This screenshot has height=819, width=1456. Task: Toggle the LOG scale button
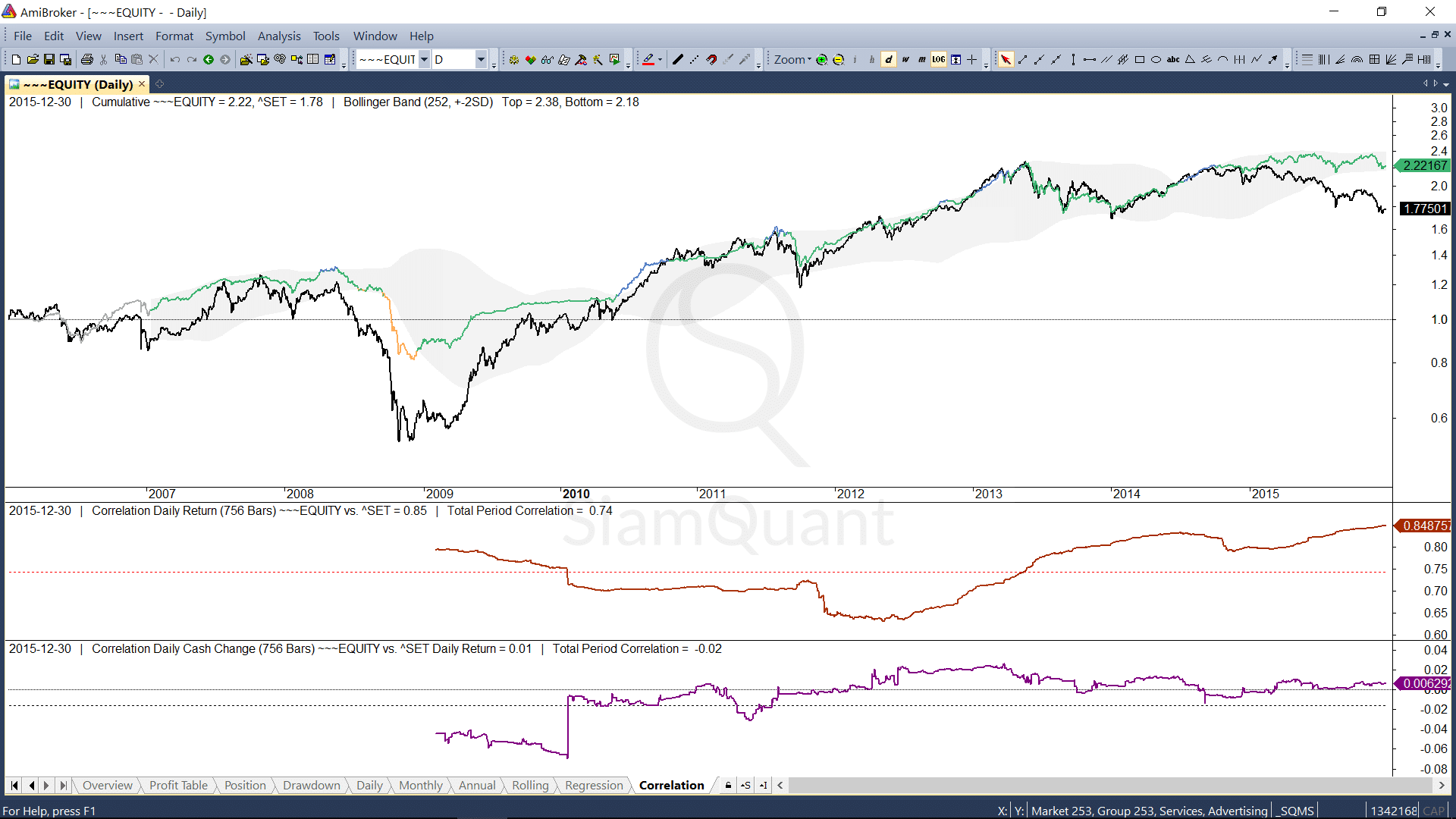tap(939, 59)
